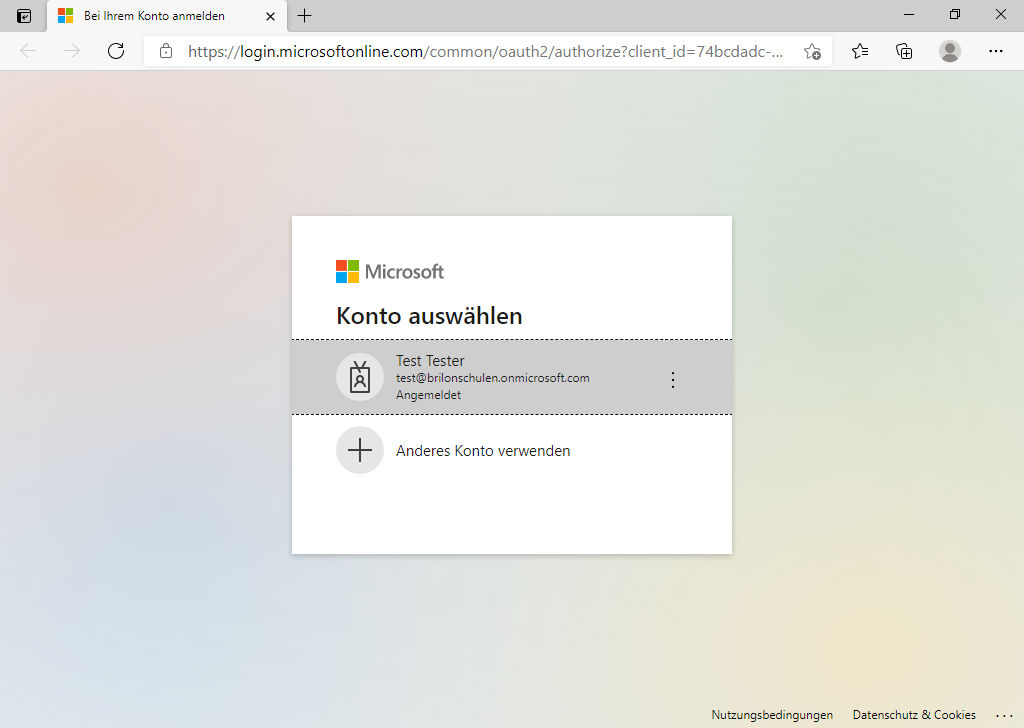
Task: Open the Nutzungsbedingungen link
Action: pyautogui.click(x=772, y=715)
